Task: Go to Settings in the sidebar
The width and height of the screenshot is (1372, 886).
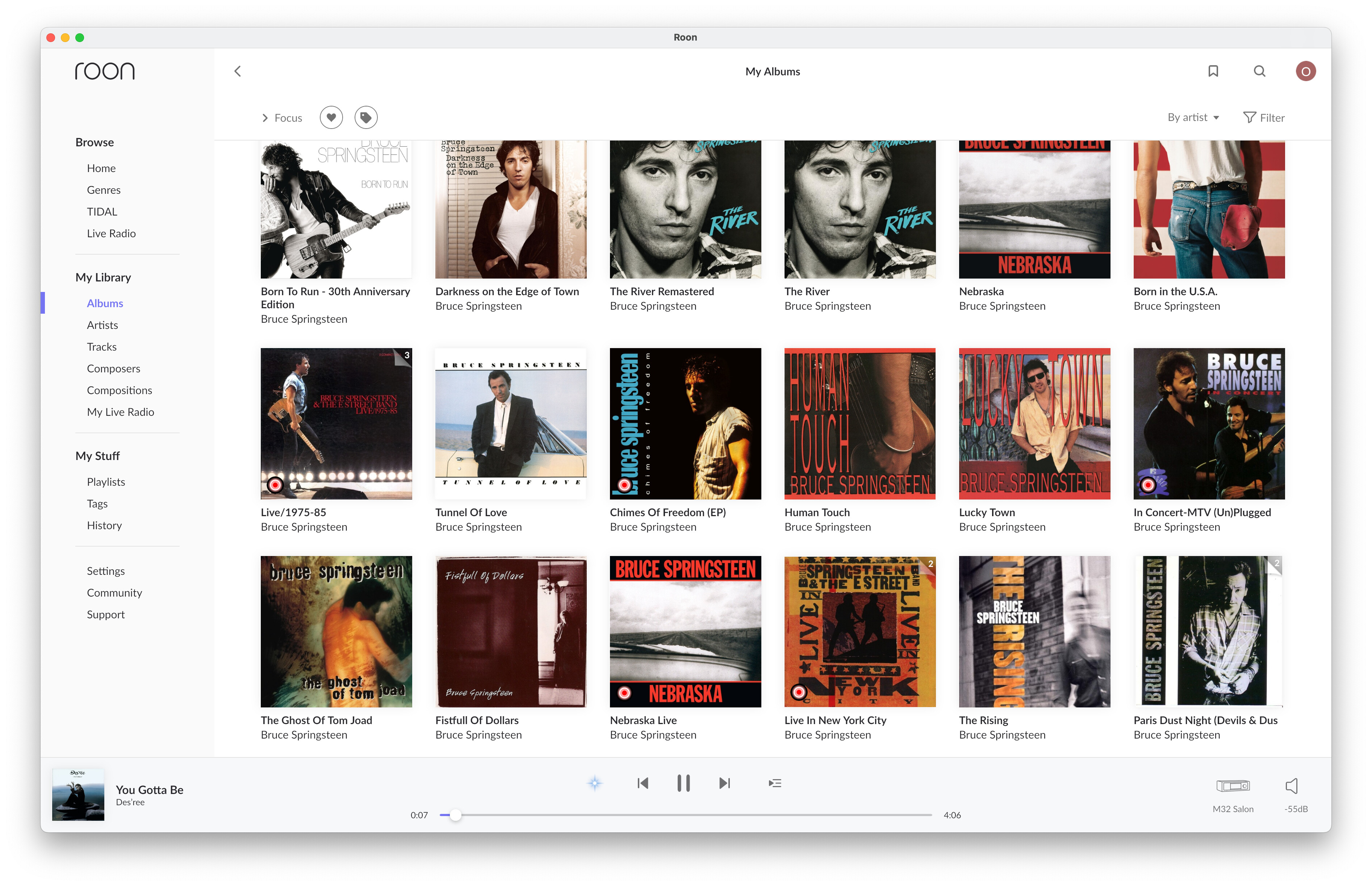Action: (105, 571)
